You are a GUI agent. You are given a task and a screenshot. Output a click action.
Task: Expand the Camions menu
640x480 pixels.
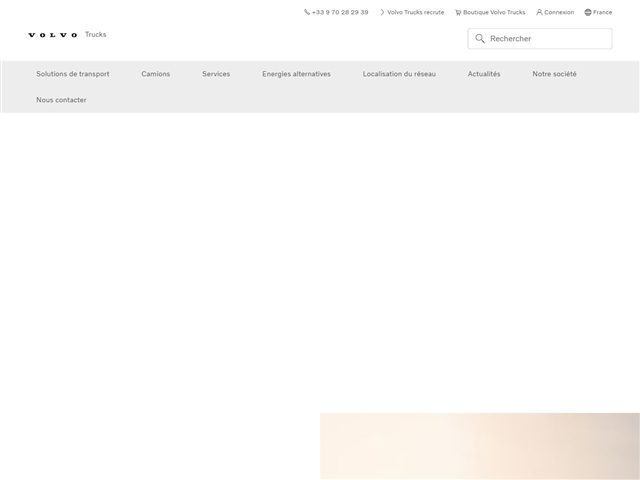point(156,74)
